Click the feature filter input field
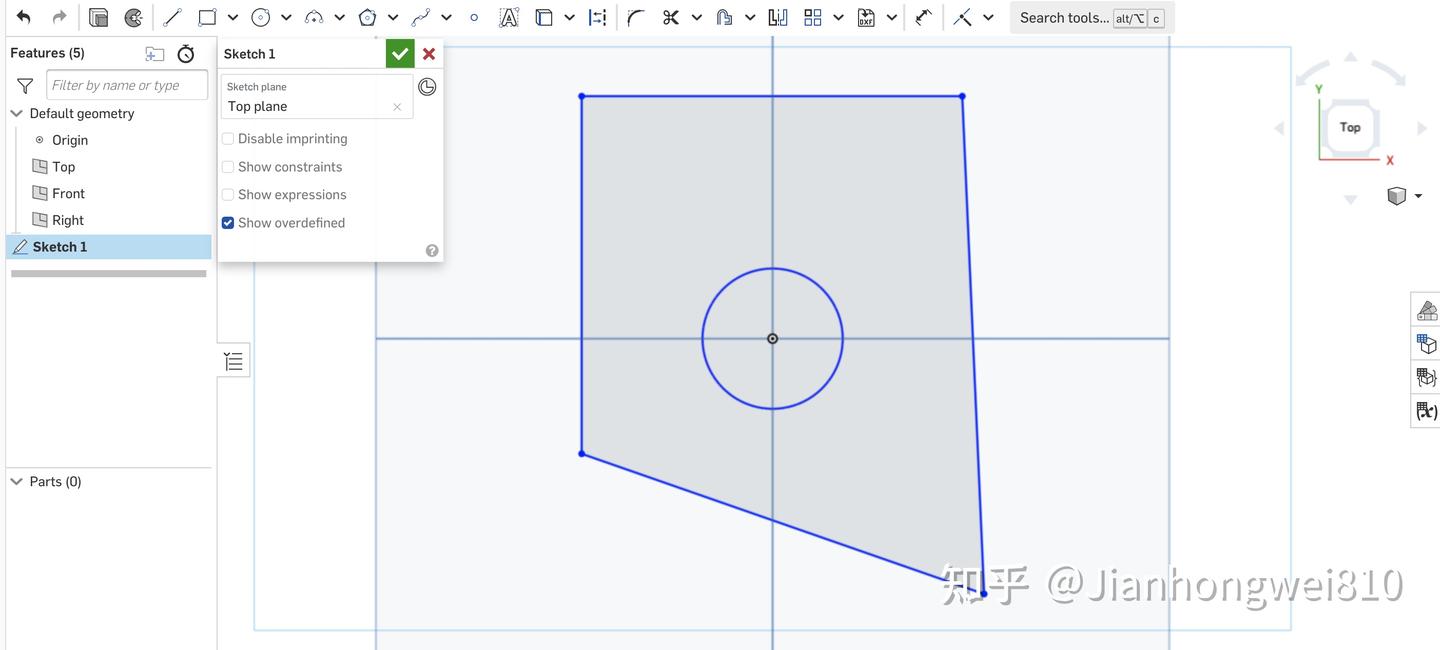 pos(126,85)
